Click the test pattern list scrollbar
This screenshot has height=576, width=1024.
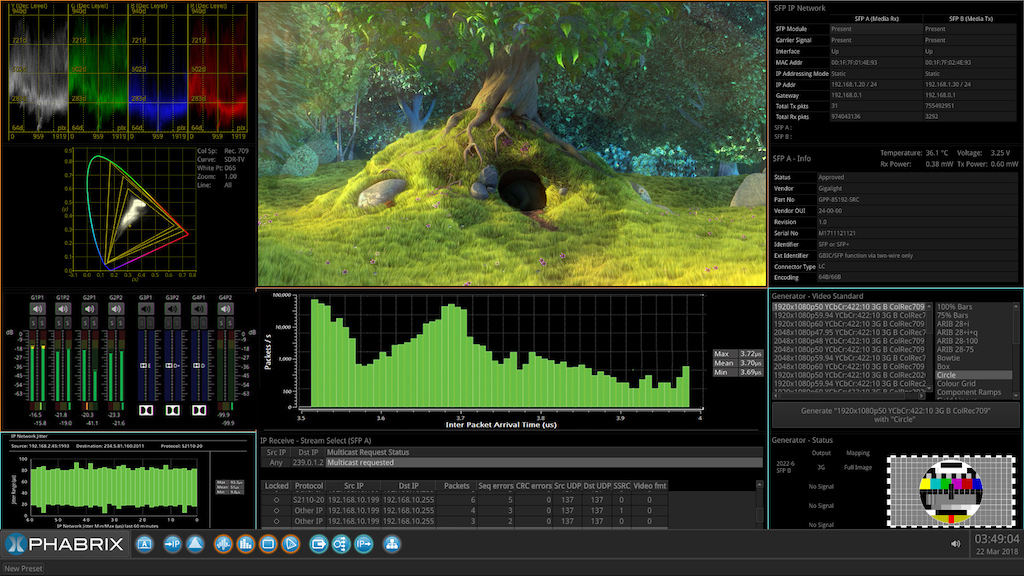[1016, 350]
